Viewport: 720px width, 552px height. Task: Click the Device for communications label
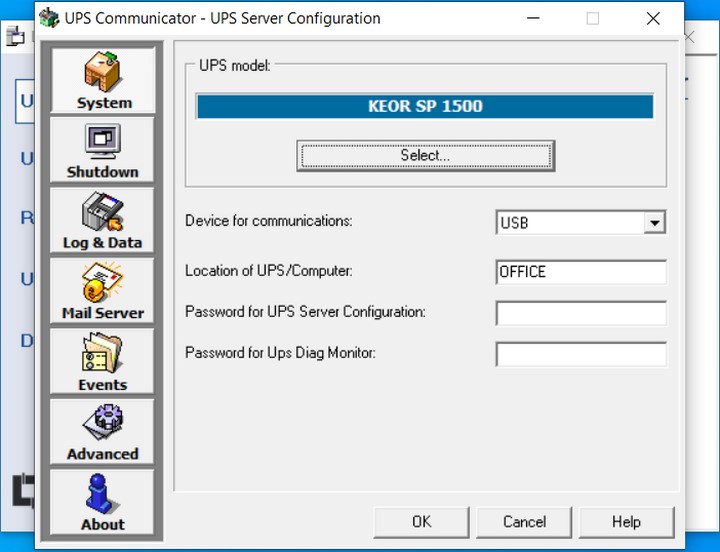(x=269, y=221)
